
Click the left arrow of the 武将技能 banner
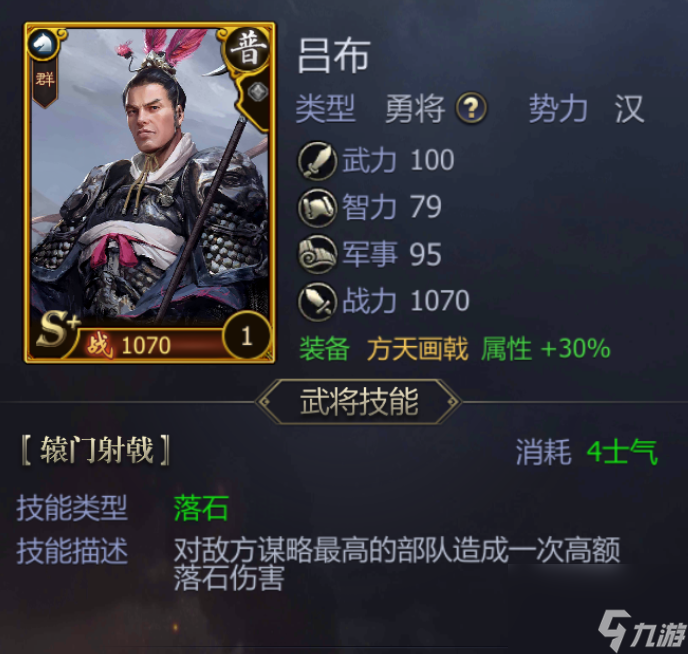(x=264, y=401)
